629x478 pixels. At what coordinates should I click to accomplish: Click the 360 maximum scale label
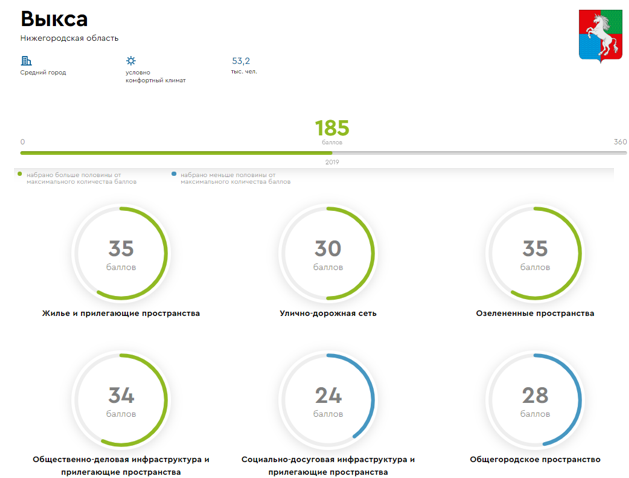click(620, 142)
